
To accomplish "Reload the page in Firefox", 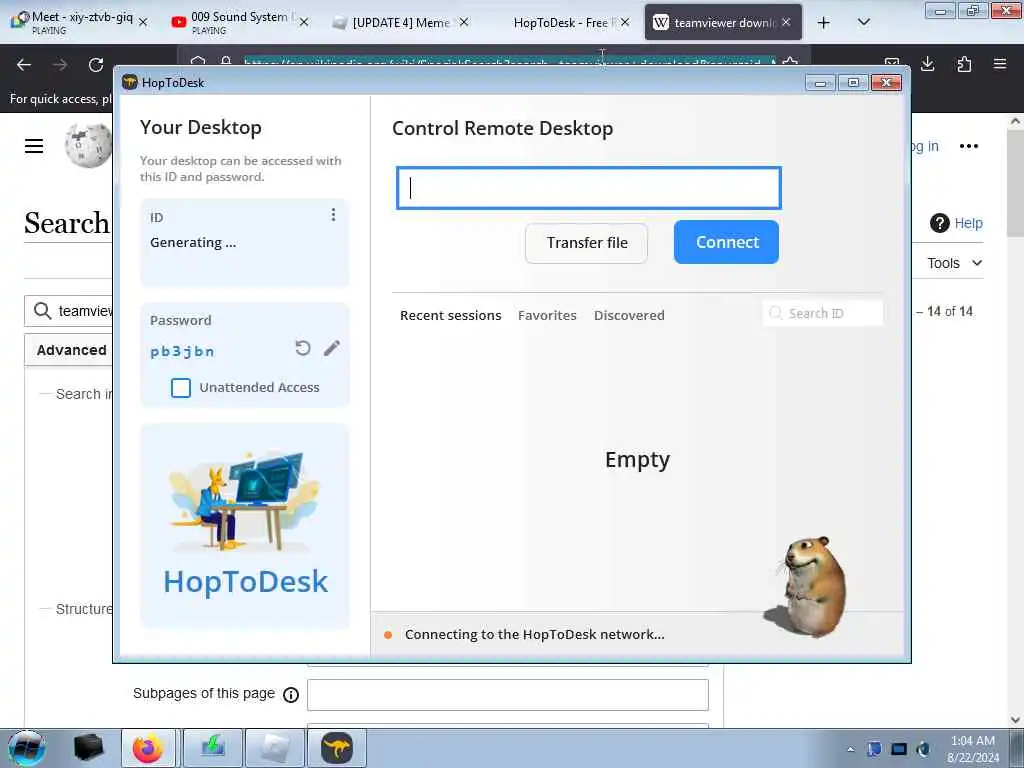I will [96, 65].
